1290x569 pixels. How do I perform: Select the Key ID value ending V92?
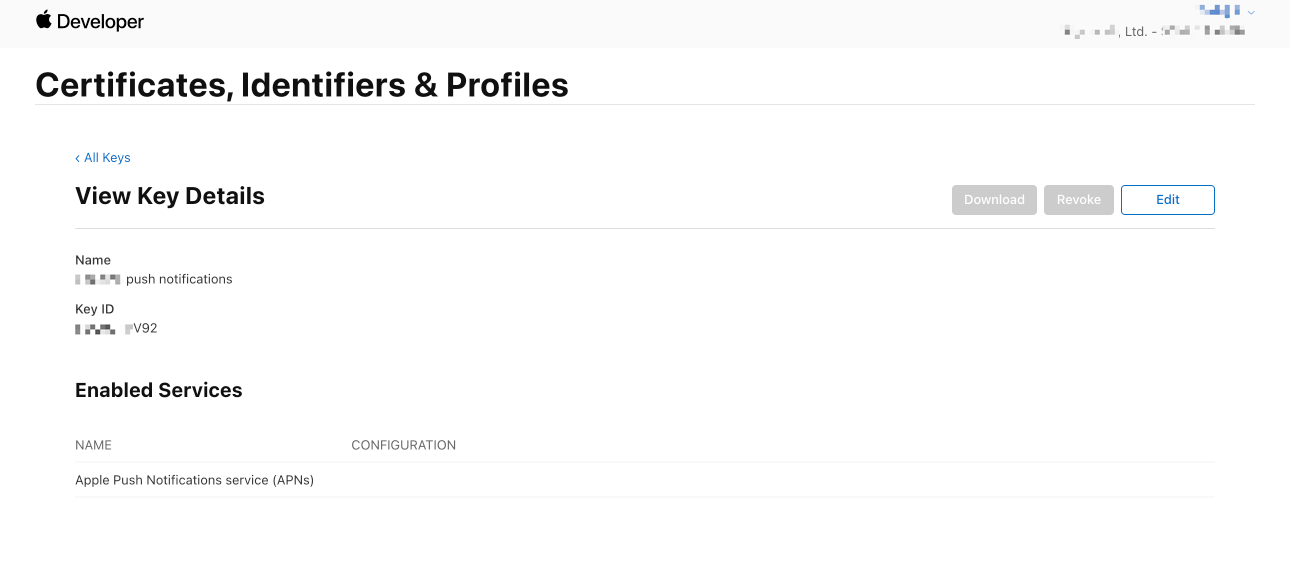(117, 328)
